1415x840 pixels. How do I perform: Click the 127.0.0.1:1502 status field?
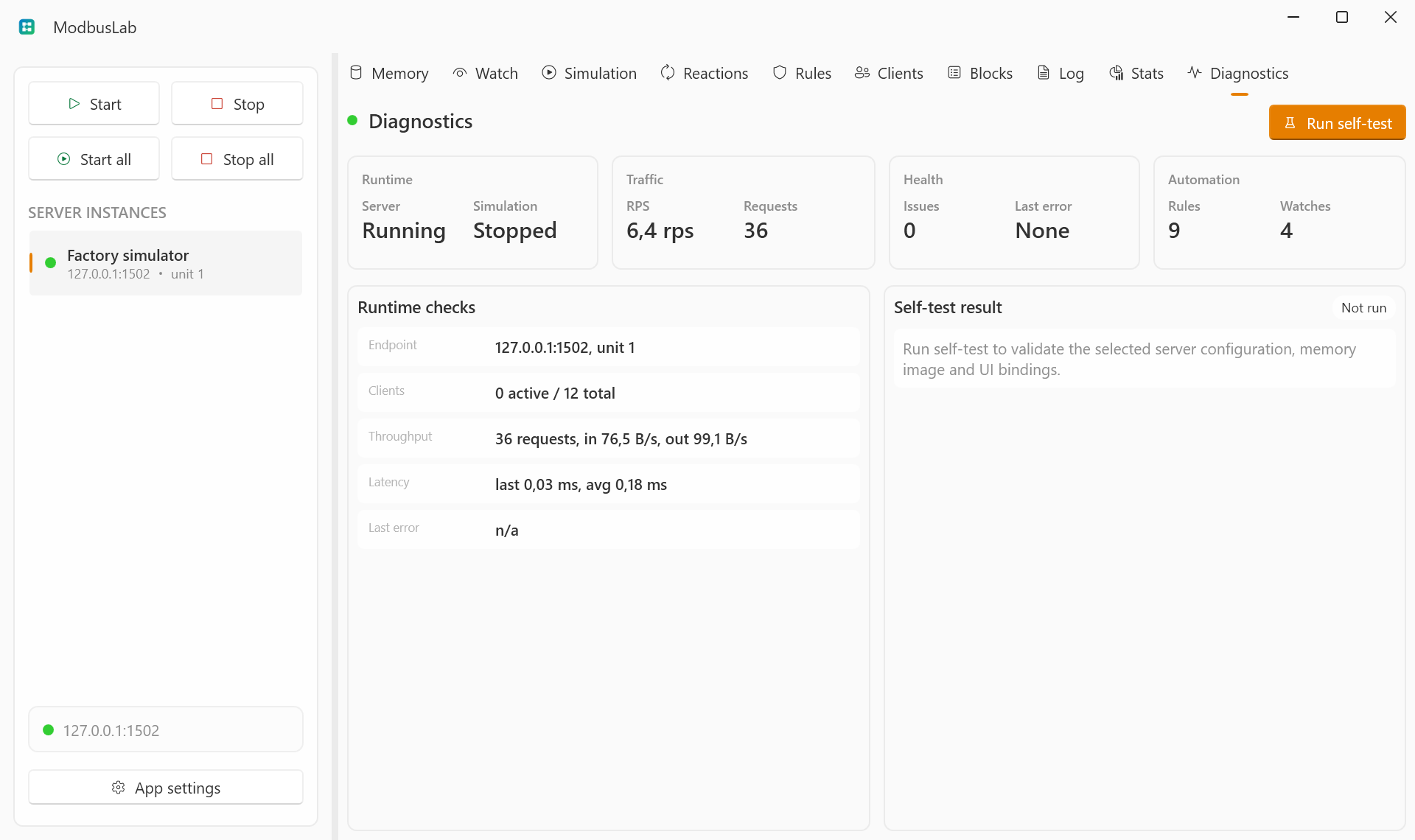coord(166,729)
